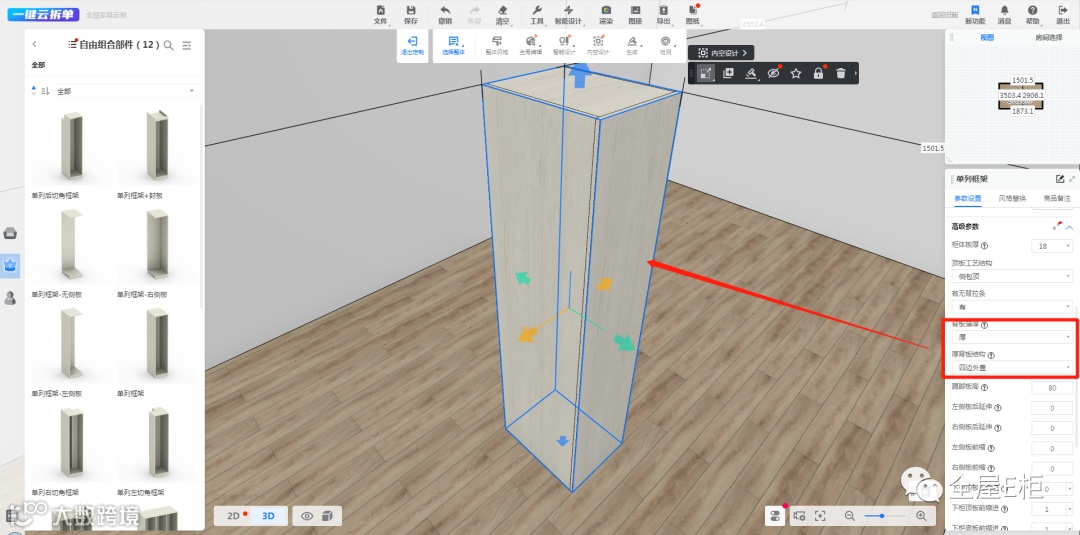Switch to 参数设置 tab
Viewport: 1080px width, 535px height.
[x=967, y=198]
